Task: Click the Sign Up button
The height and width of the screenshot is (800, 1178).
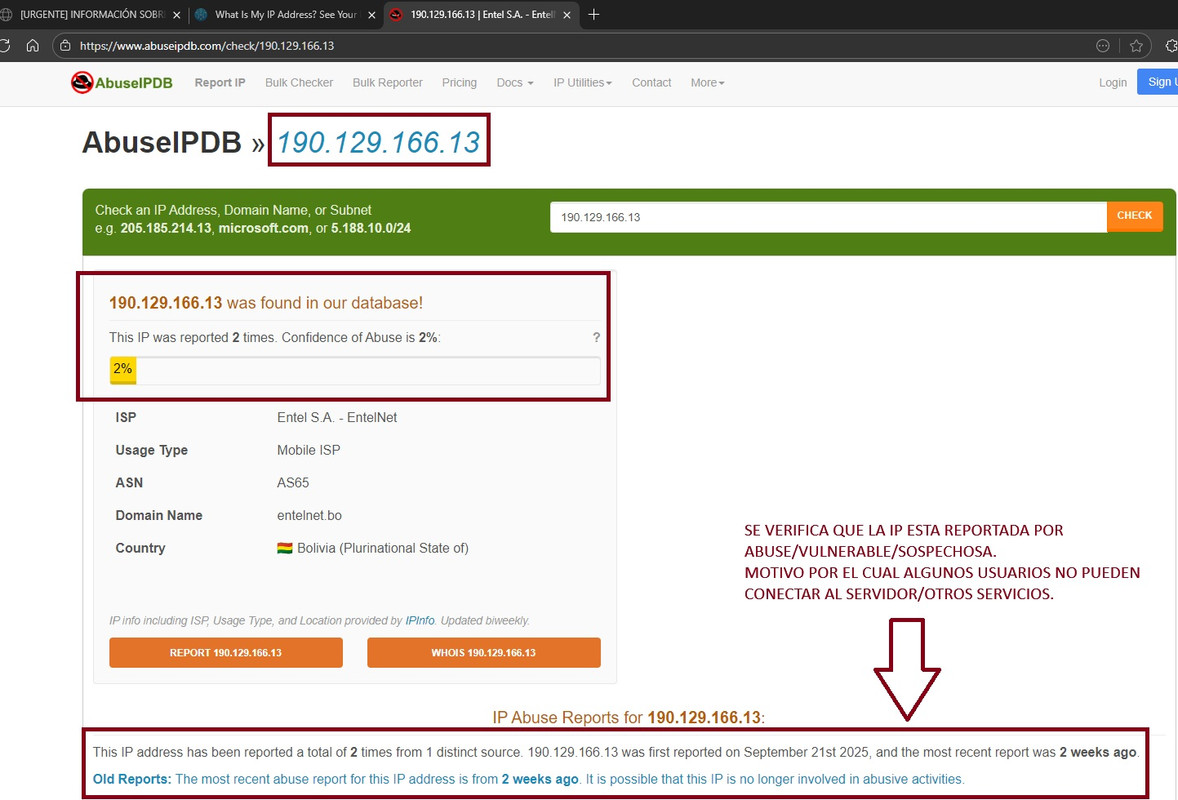Action: pyautogui.click(x=1158, y=82)
